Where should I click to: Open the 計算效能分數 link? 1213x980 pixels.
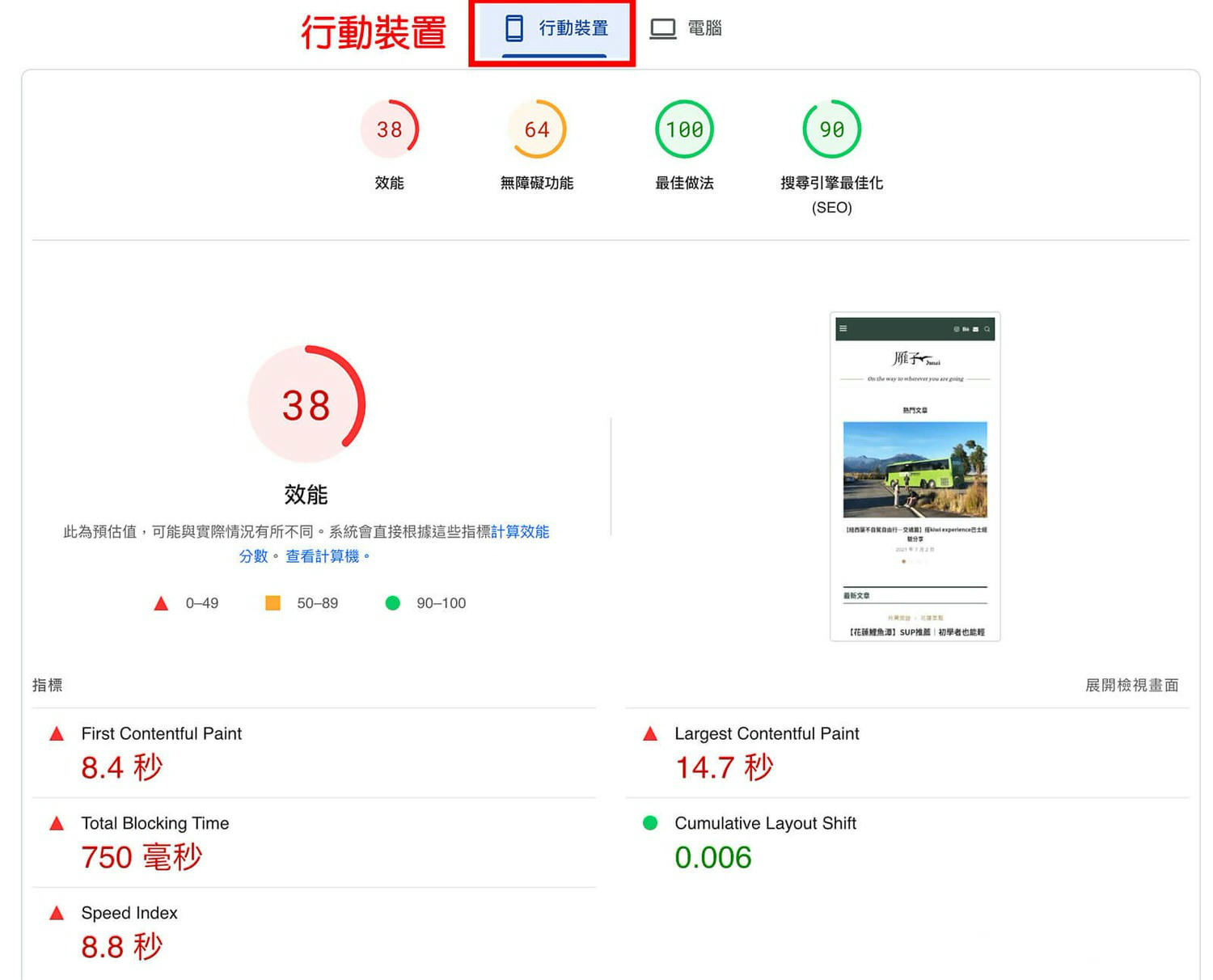[x=522, y=532]
